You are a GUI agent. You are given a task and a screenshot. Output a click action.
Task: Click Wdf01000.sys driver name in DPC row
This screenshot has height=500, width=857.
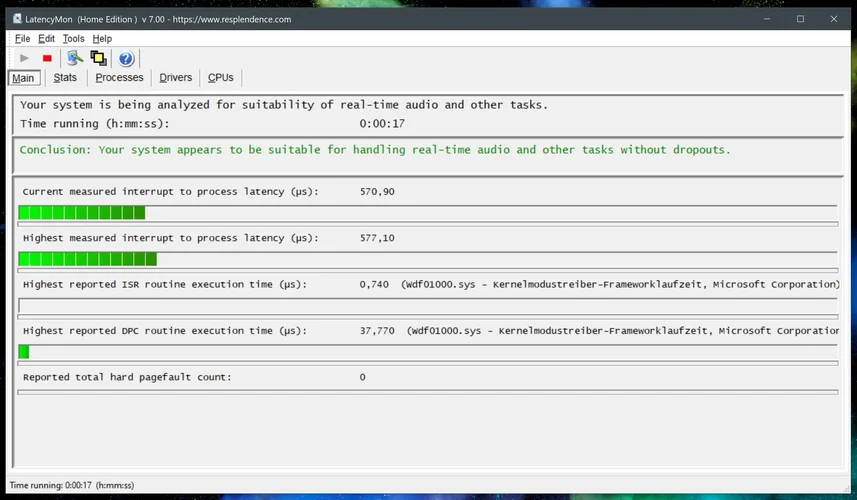(447, 331)
